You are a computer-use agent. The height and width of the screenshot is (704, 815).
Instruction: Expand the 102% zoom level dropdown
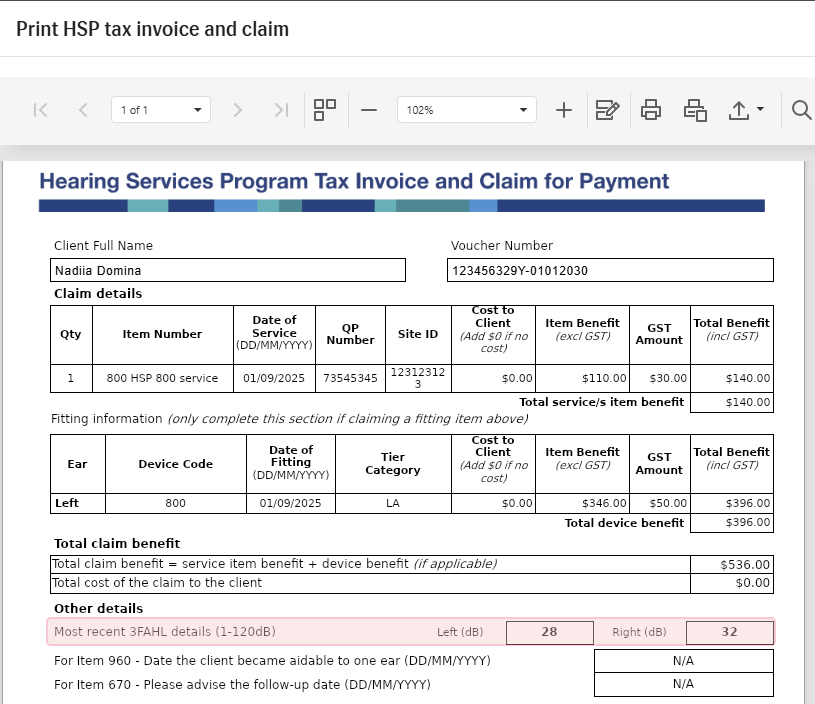point(466,110)
